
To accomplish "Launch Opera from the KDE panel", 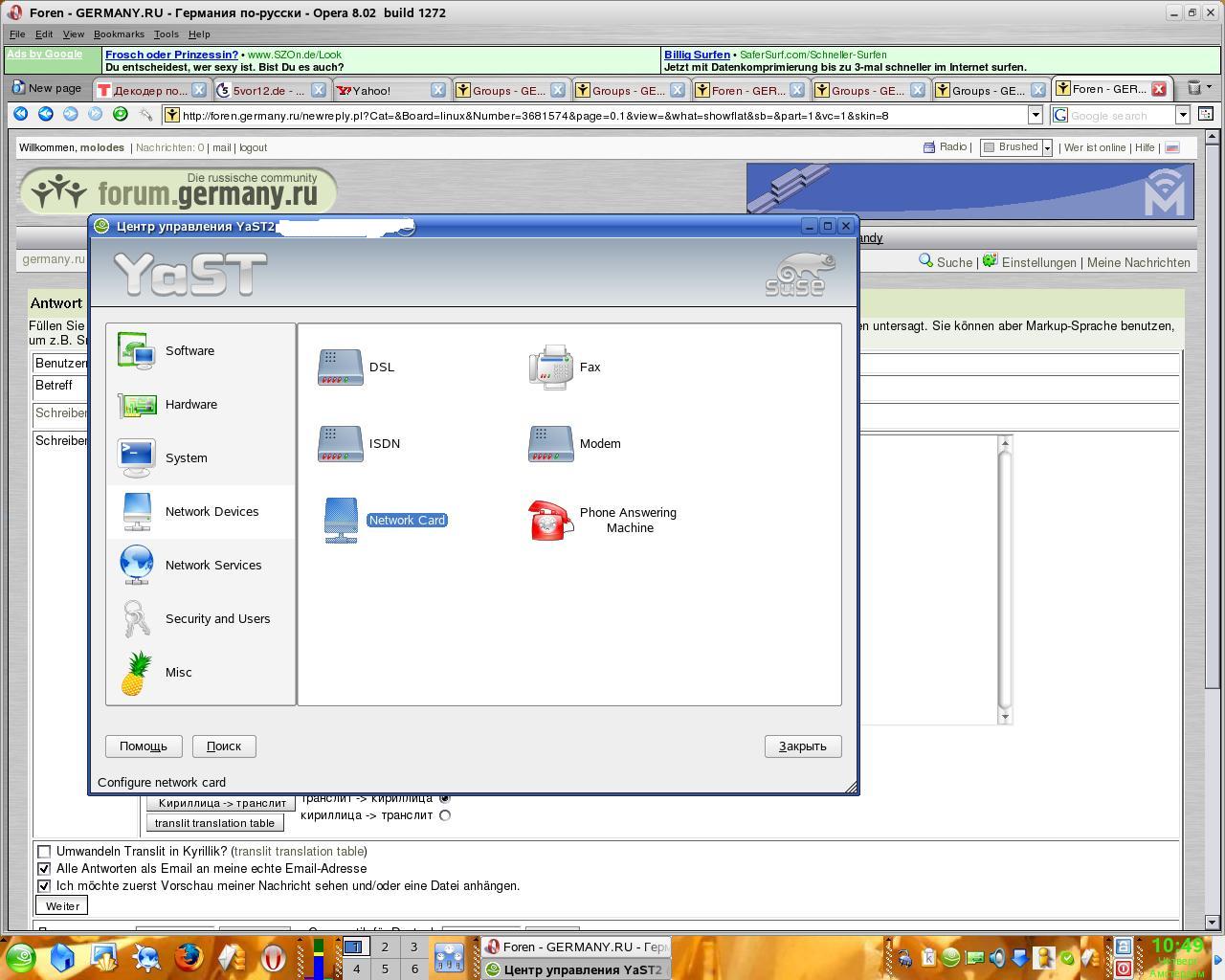I will pyautogui.click(x=274, y=957).
